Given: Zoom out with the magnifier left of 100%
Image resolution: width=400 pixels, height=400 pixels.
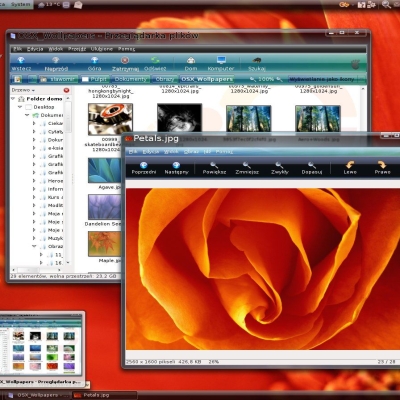Looking at the screenshot, I should click(253, 79).
